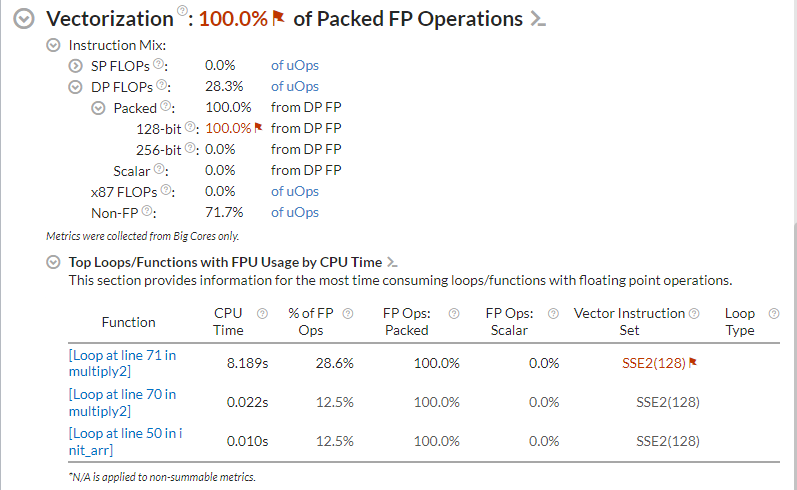Image resolution: width=797 pixels, height=490 pixels.
Task: Open Loop at line 71 in multiply2
Action: 122,362
